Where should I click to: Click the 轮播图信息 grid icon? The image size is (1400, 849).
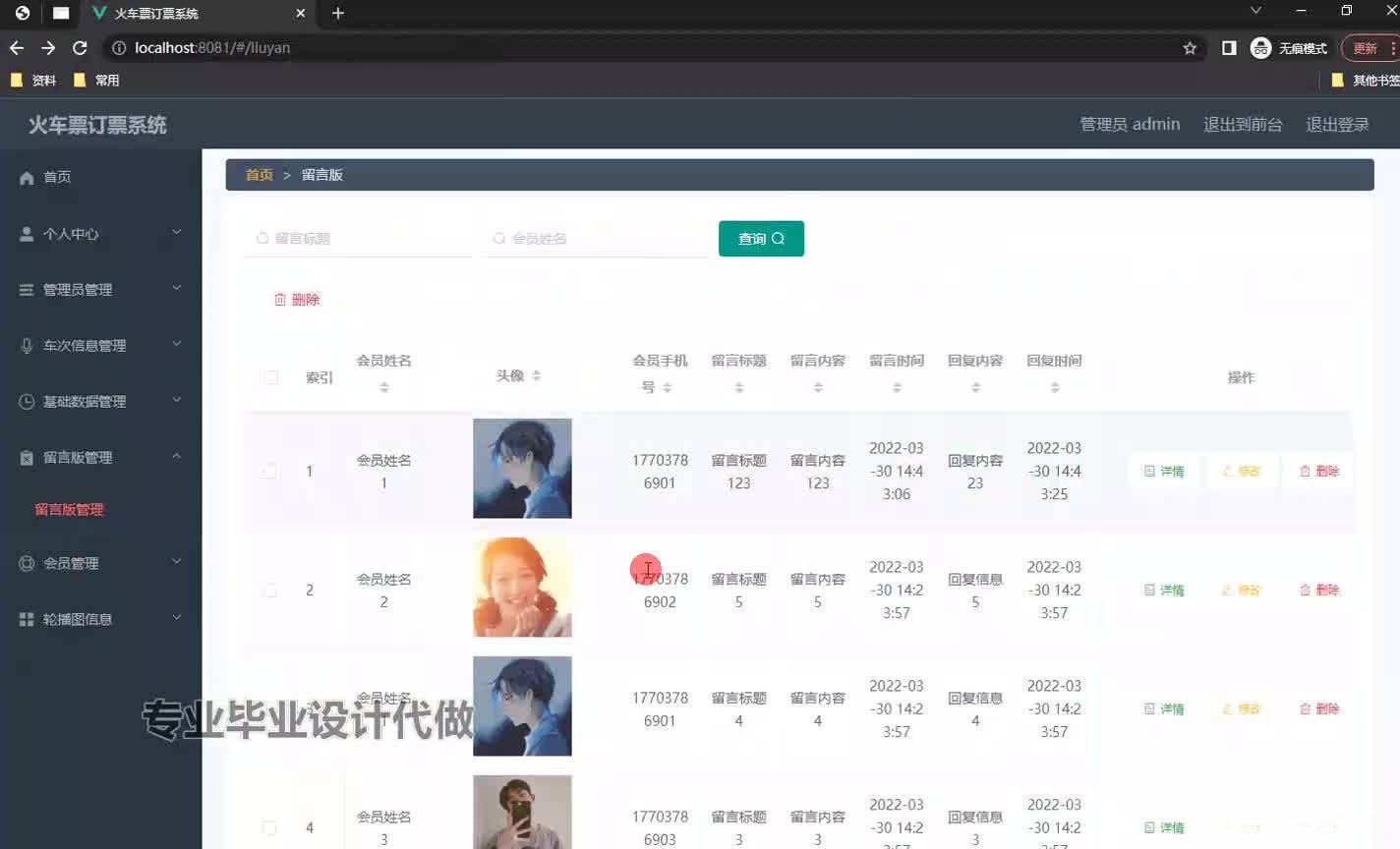pos(25,618)
